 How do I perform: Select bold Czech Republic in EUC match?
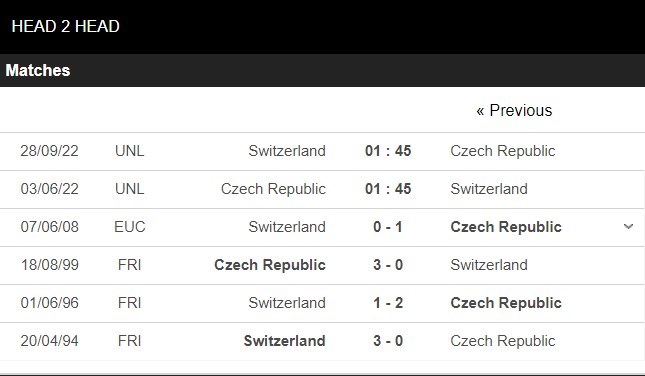pyautogui.click(x=506, y=227)
